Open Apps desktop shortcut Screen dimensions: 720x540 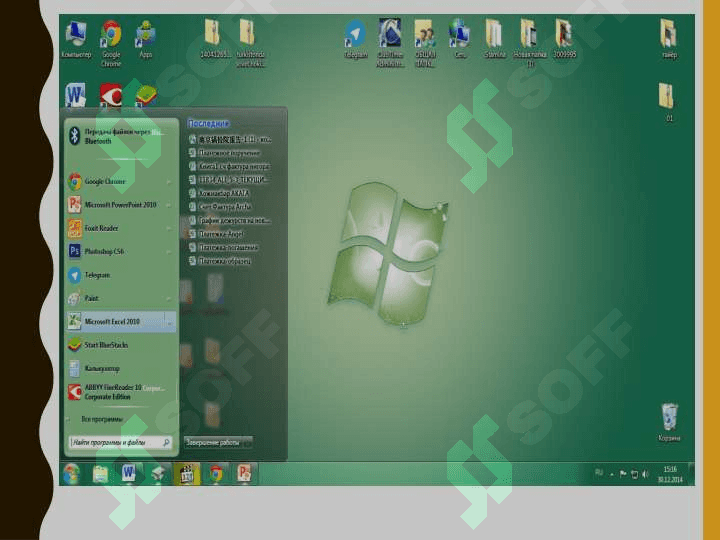pos(146,39)
